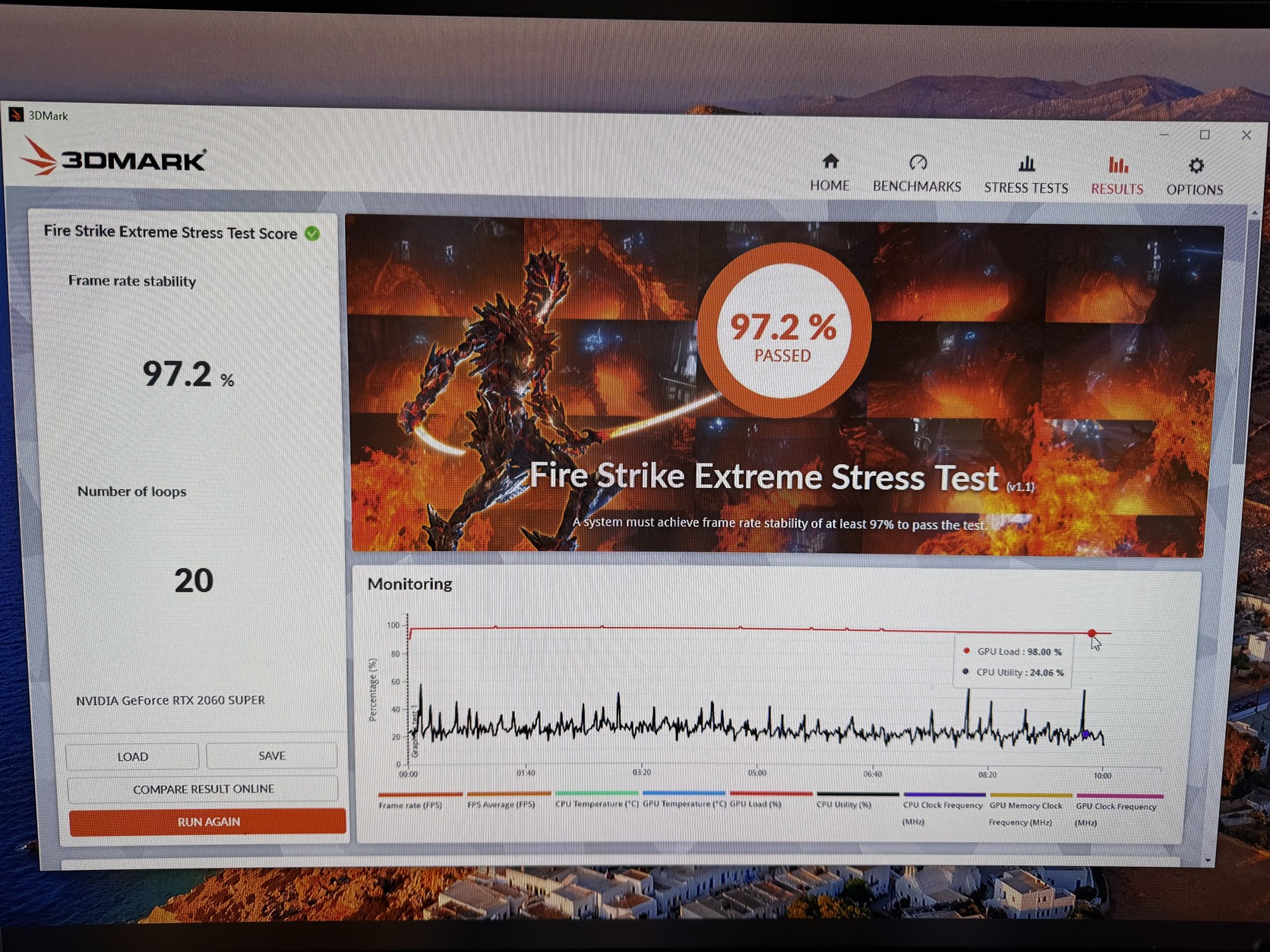Click the 97.2 % PASSED score circle
1270x952 pixels.
[x=783, y=330]
